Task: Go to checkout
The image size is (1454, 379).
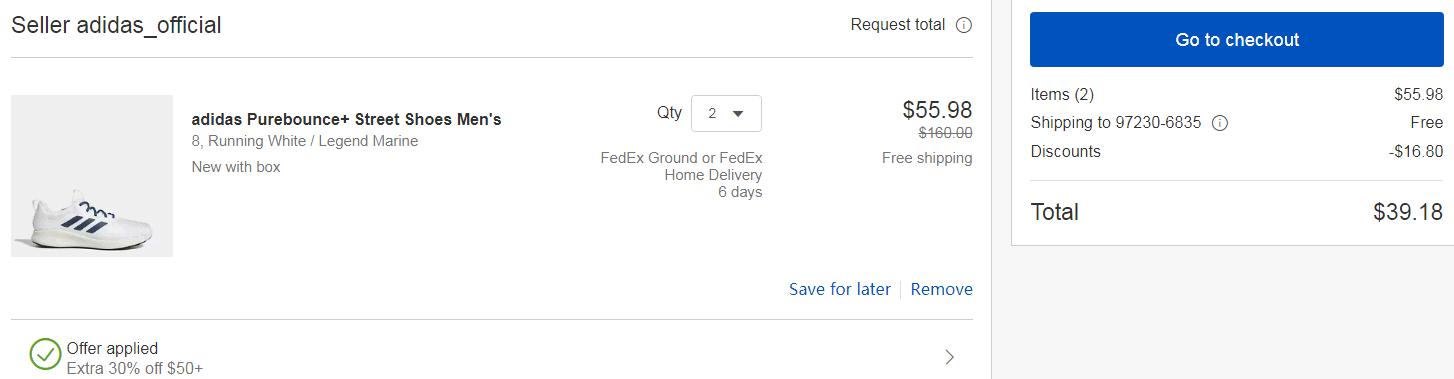Action: click(x=1237, y=40)
